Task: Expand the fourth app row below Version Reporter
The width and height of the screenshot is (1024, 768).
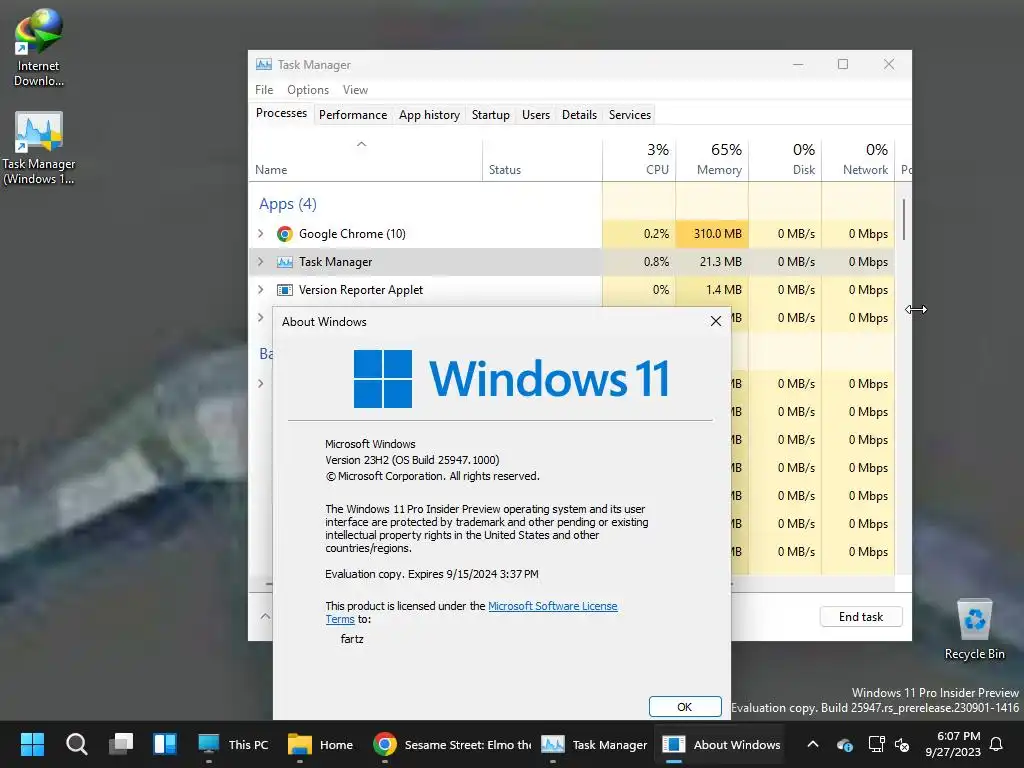Action: [261, 317]
